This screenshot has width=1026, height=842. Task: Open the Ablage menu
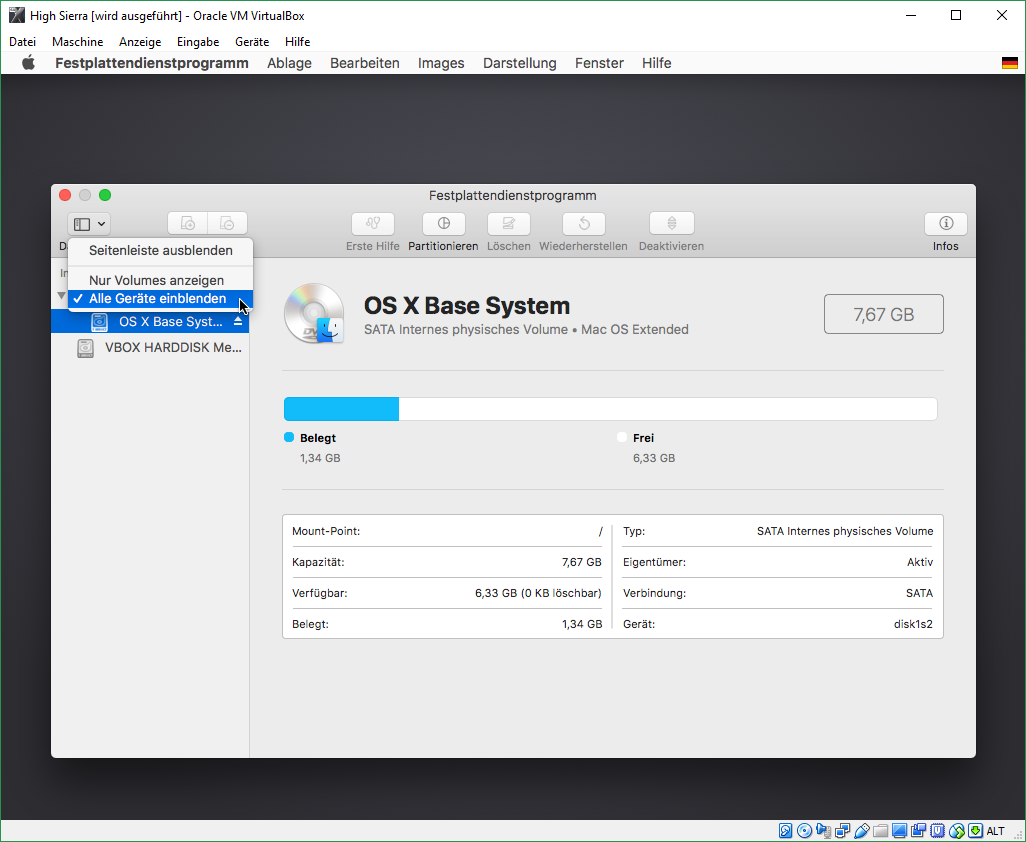[x=289, y=63]
